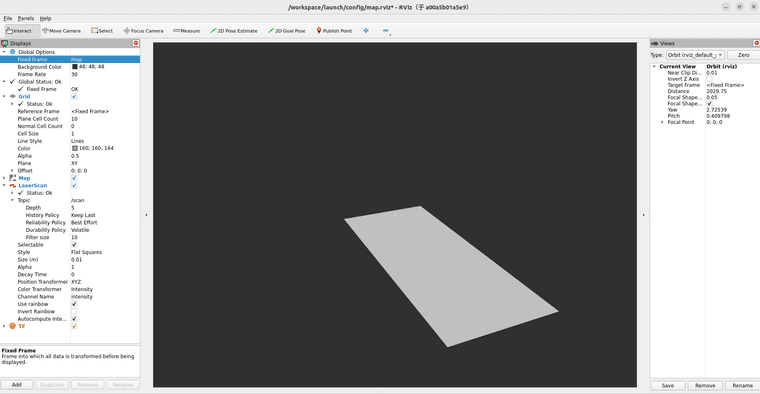Click the Rename view button
The image size is (760, 394).
(742, 385)
